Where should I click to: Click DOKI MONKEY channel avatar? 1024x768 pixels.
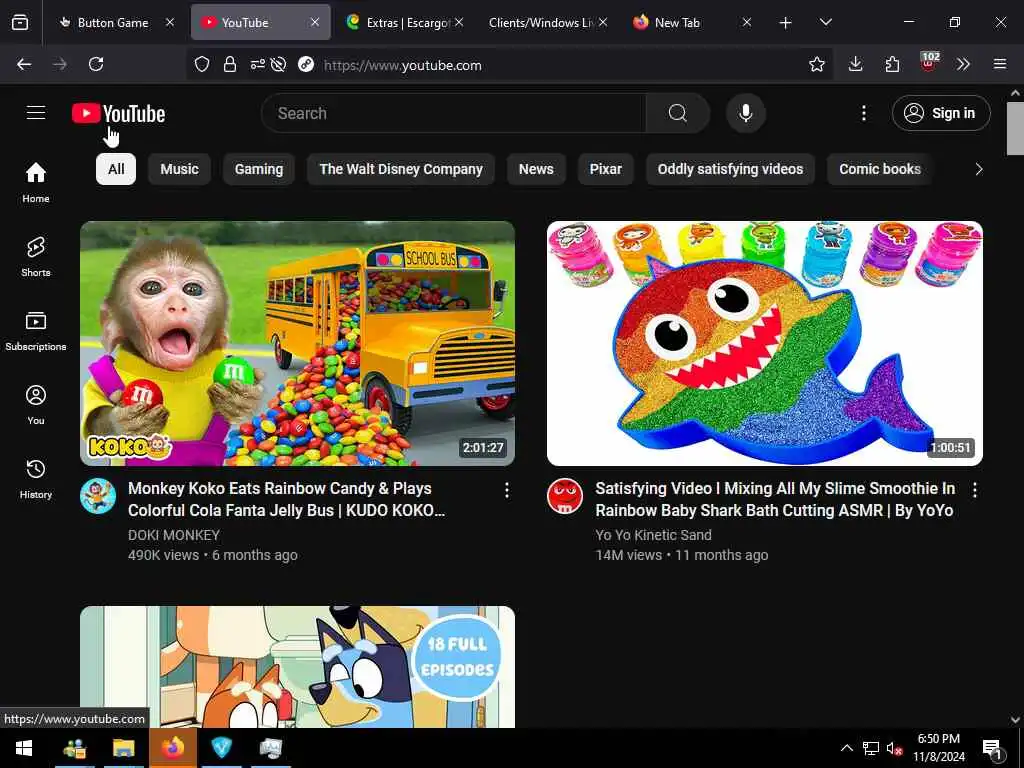pyautogui.click(x=98, y=496)
